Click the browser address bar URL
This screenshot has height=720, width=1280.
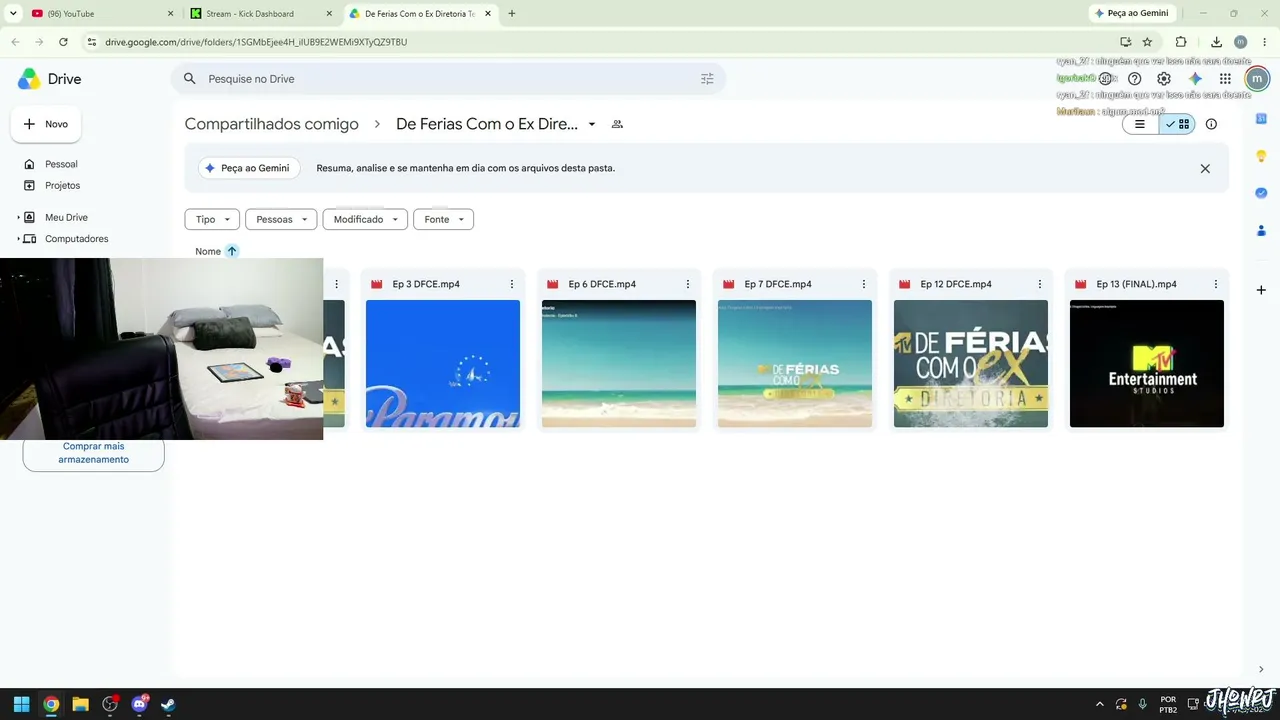256,42
